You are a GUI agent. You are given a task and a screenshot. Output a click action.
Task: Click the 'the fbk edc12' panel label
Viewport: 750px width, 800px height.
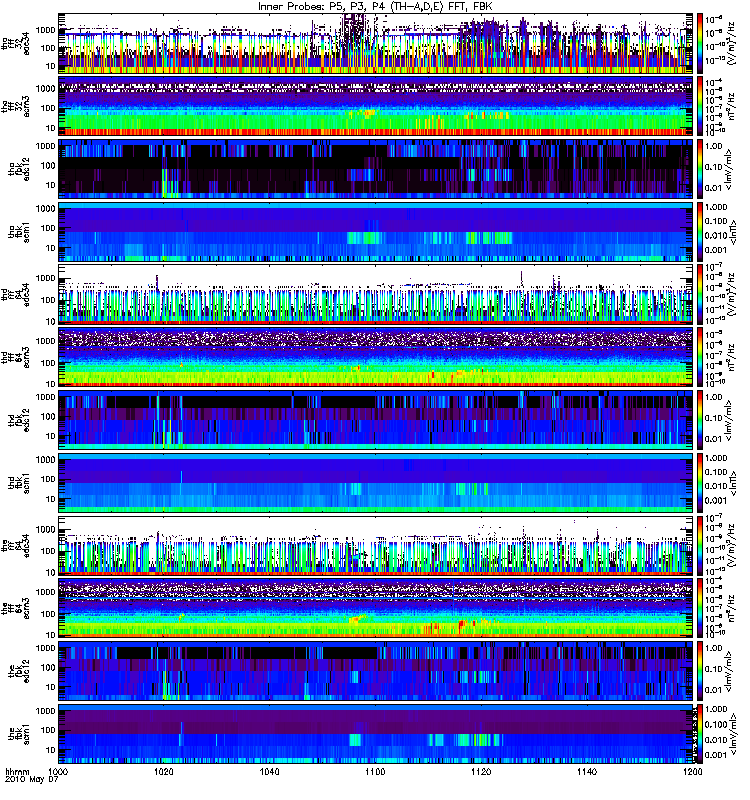19,670
